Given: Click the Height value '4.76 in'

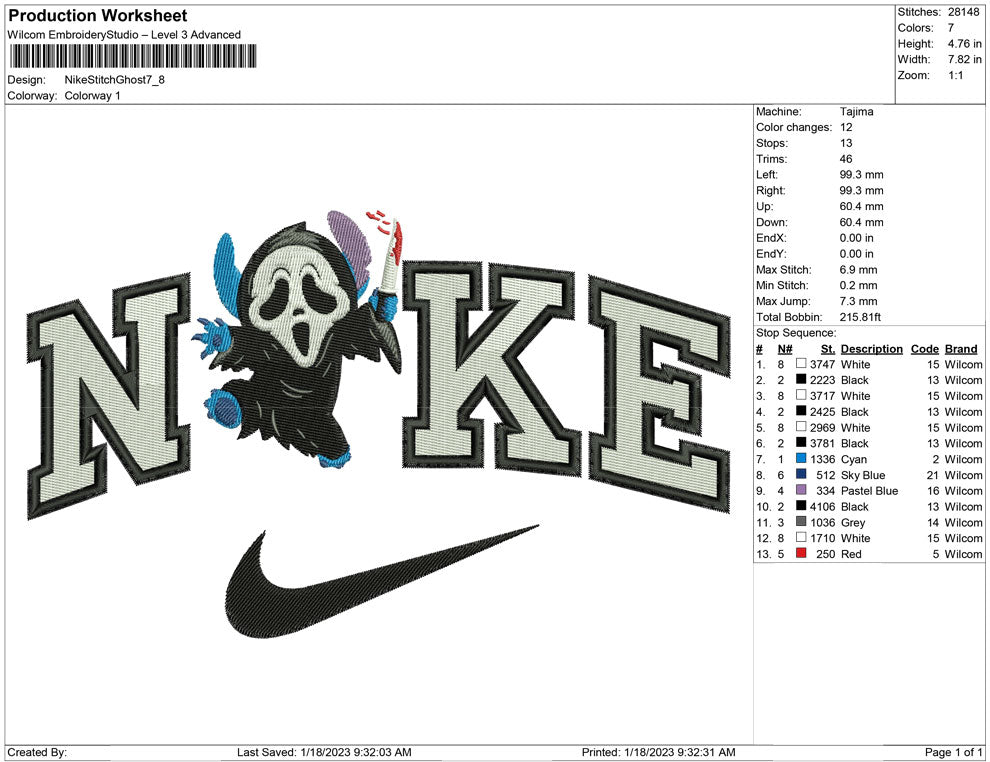Looking at the screenshot, I should [x=964, y=44].
